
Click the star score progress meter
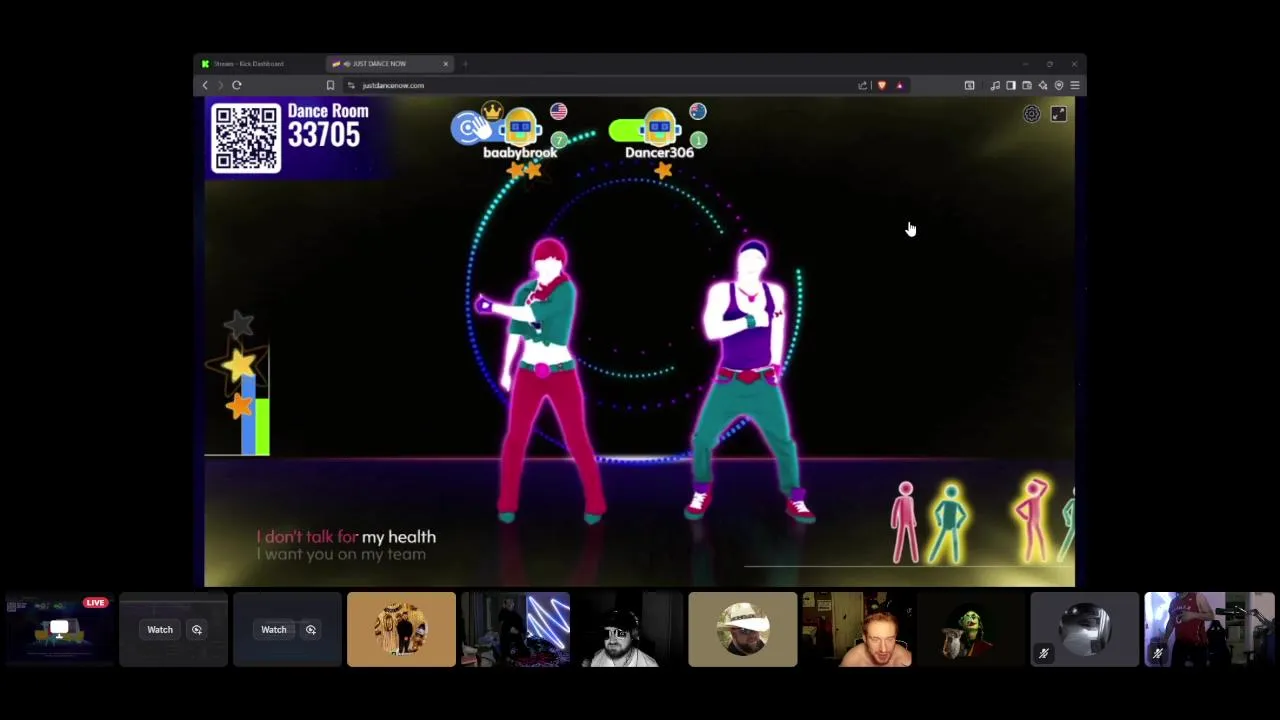point(240,383)
